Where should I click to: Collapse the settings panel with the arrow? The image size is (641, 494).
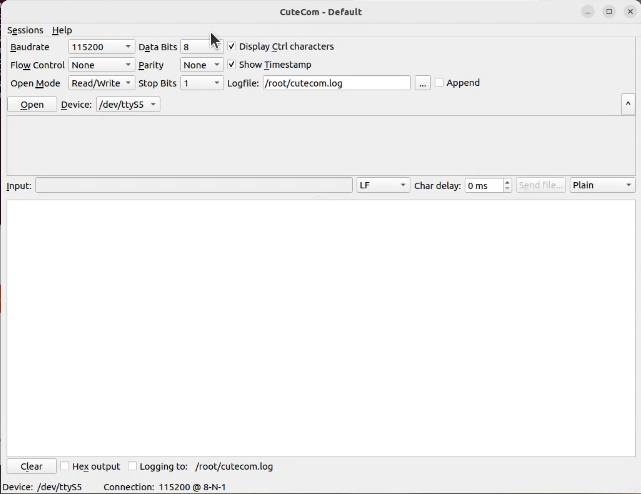[627, 104]
